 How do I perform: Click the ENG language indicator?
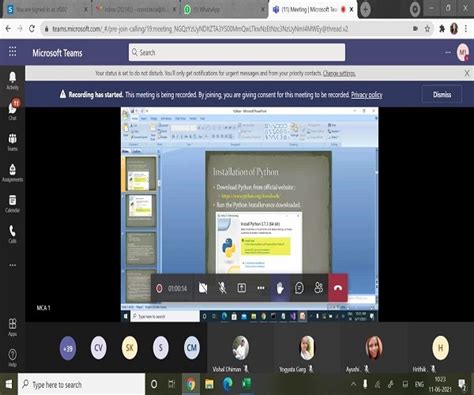(419, 384)
